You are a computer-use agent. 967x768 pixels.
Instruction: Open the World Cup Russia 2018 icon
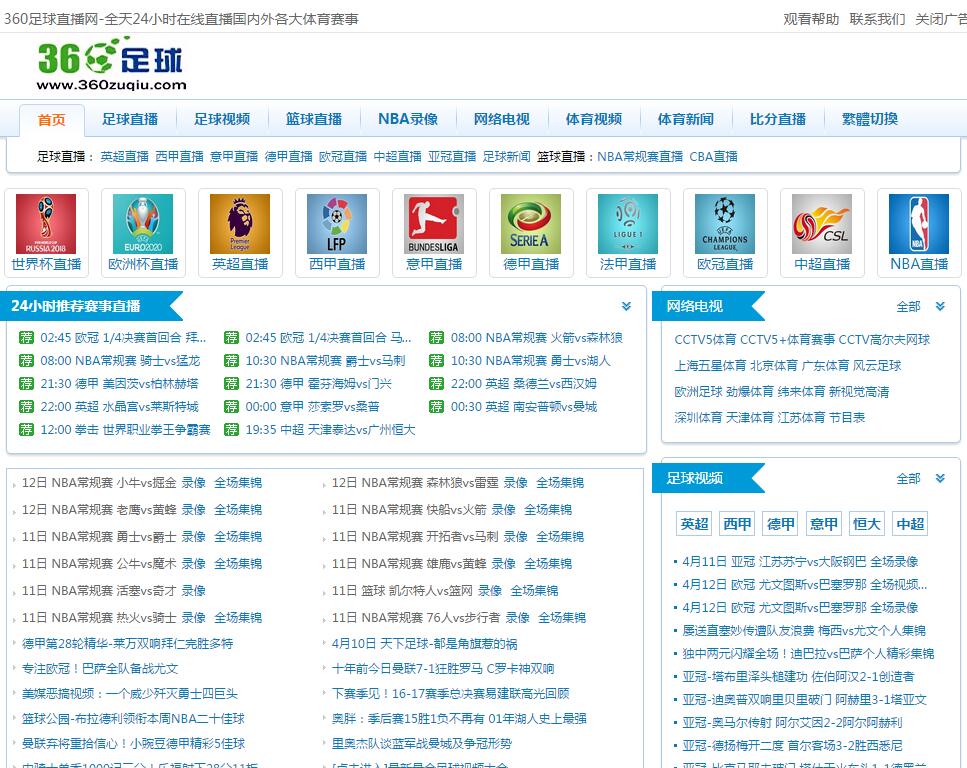[x=46, y=224]
